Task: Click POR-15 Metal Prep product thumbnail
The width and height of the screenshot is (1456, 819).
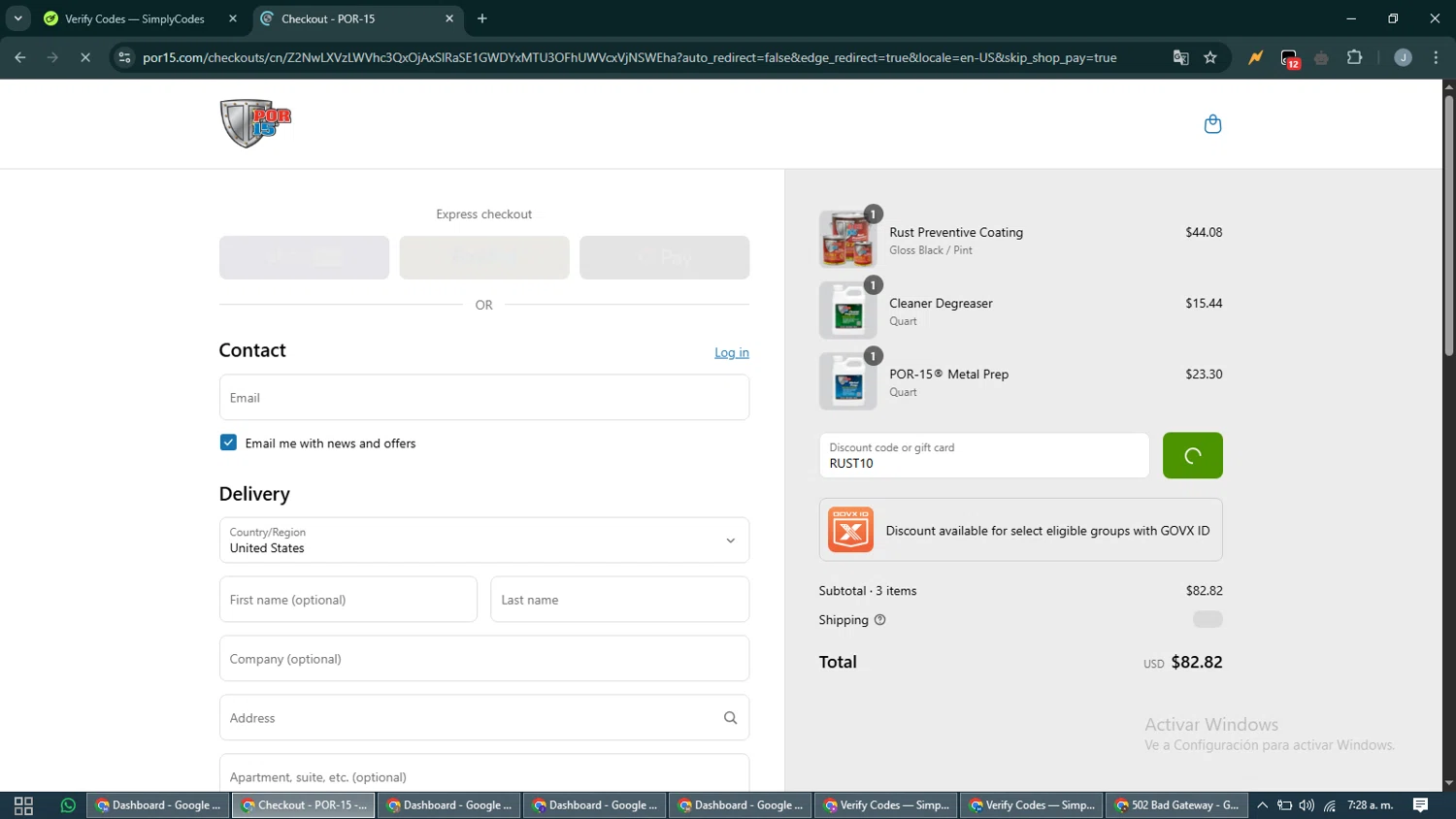Action: (847, 381)
